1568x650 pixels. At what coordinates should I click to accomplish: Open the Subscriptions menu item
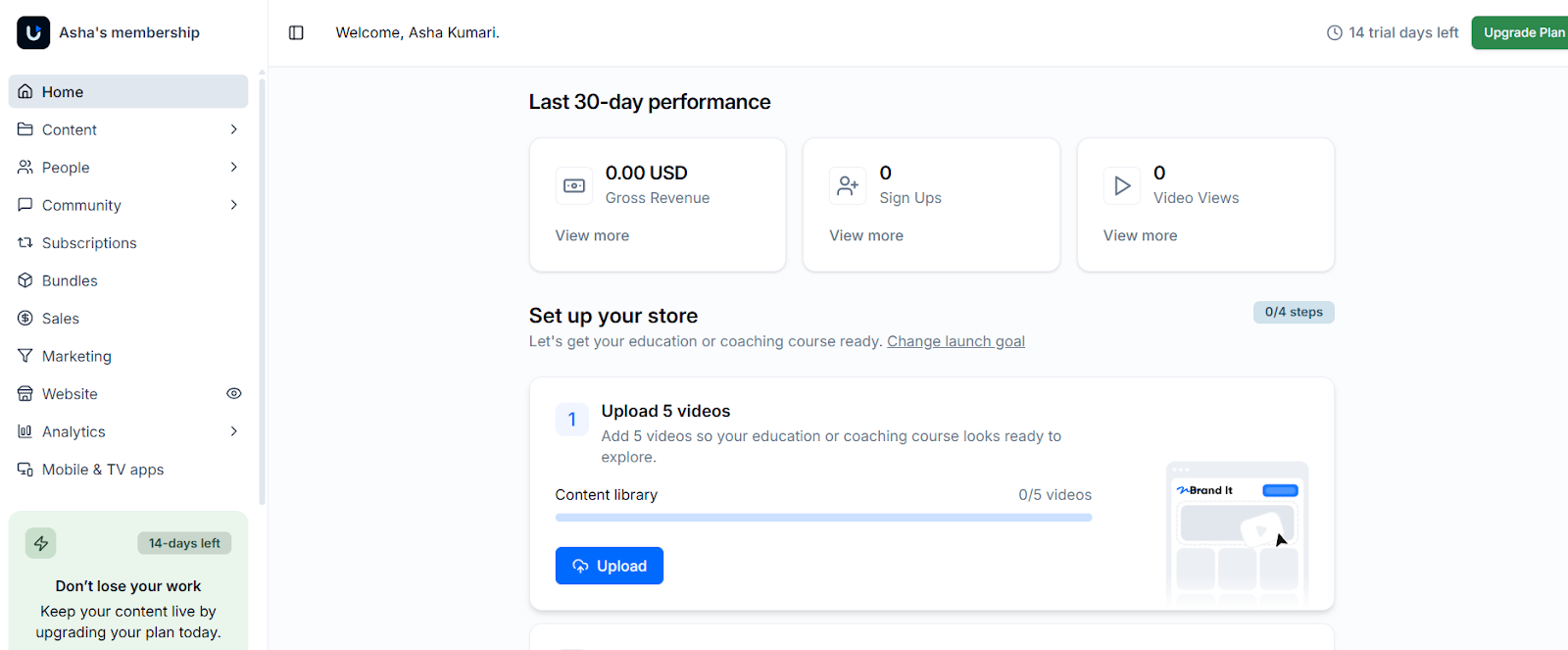pos(128,243)
